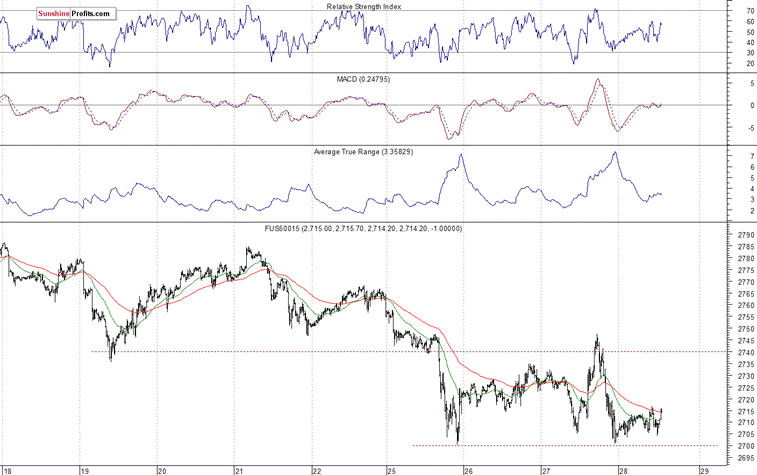Click the 2740 price axis label
This screenshot has width=757, height=475.
[746, 352]
